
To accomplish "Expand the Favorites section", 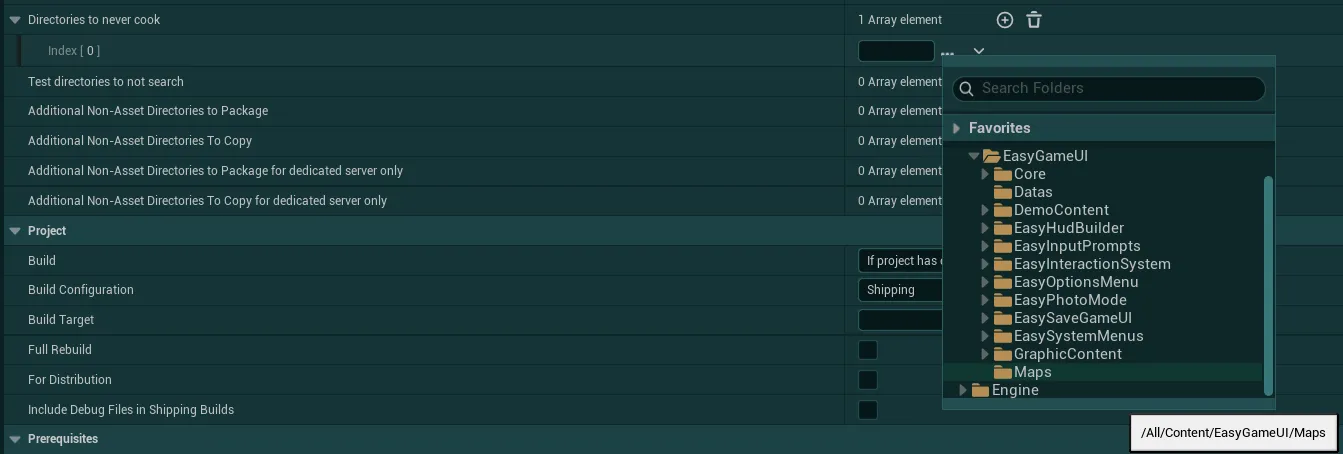I will (x=957, y=128).
